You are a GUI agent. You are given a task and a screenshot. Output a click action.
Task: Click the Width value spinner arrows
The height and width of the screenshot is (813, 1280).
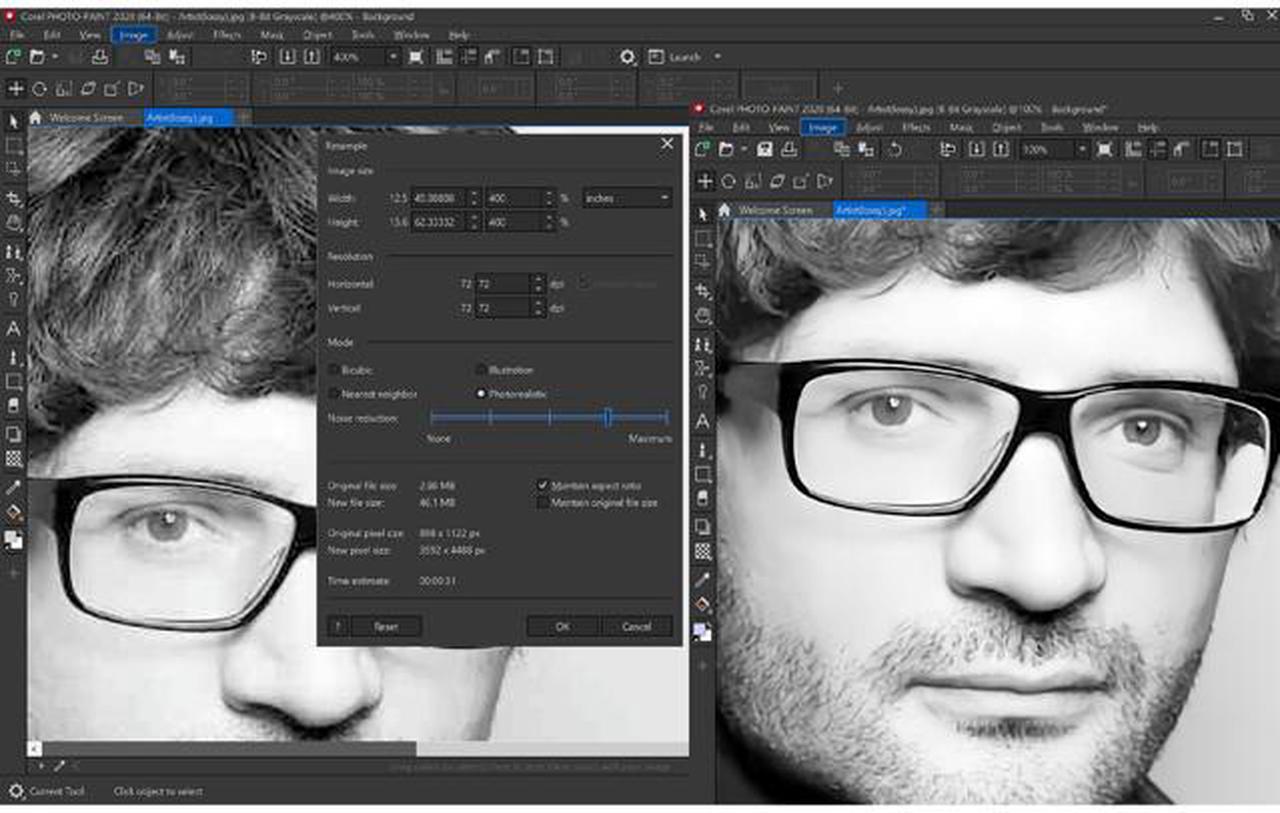(x=473, y=198)
